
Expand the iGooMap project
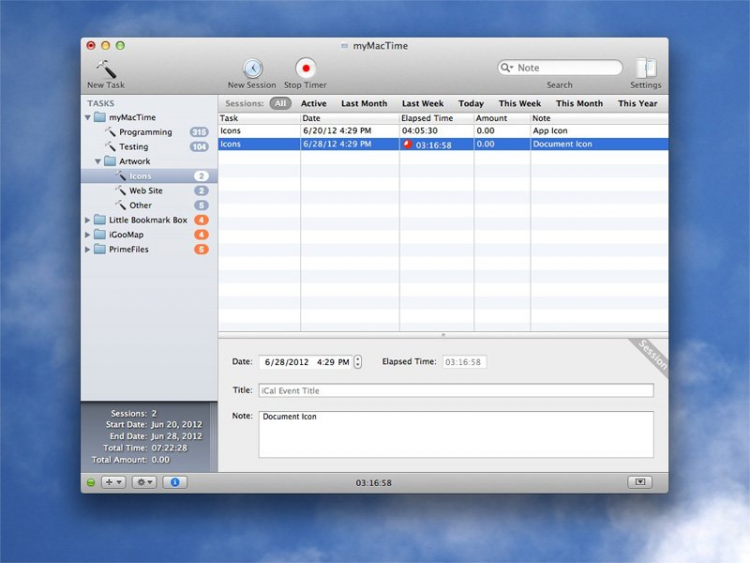pyautogui.click(x=88, y=235)
